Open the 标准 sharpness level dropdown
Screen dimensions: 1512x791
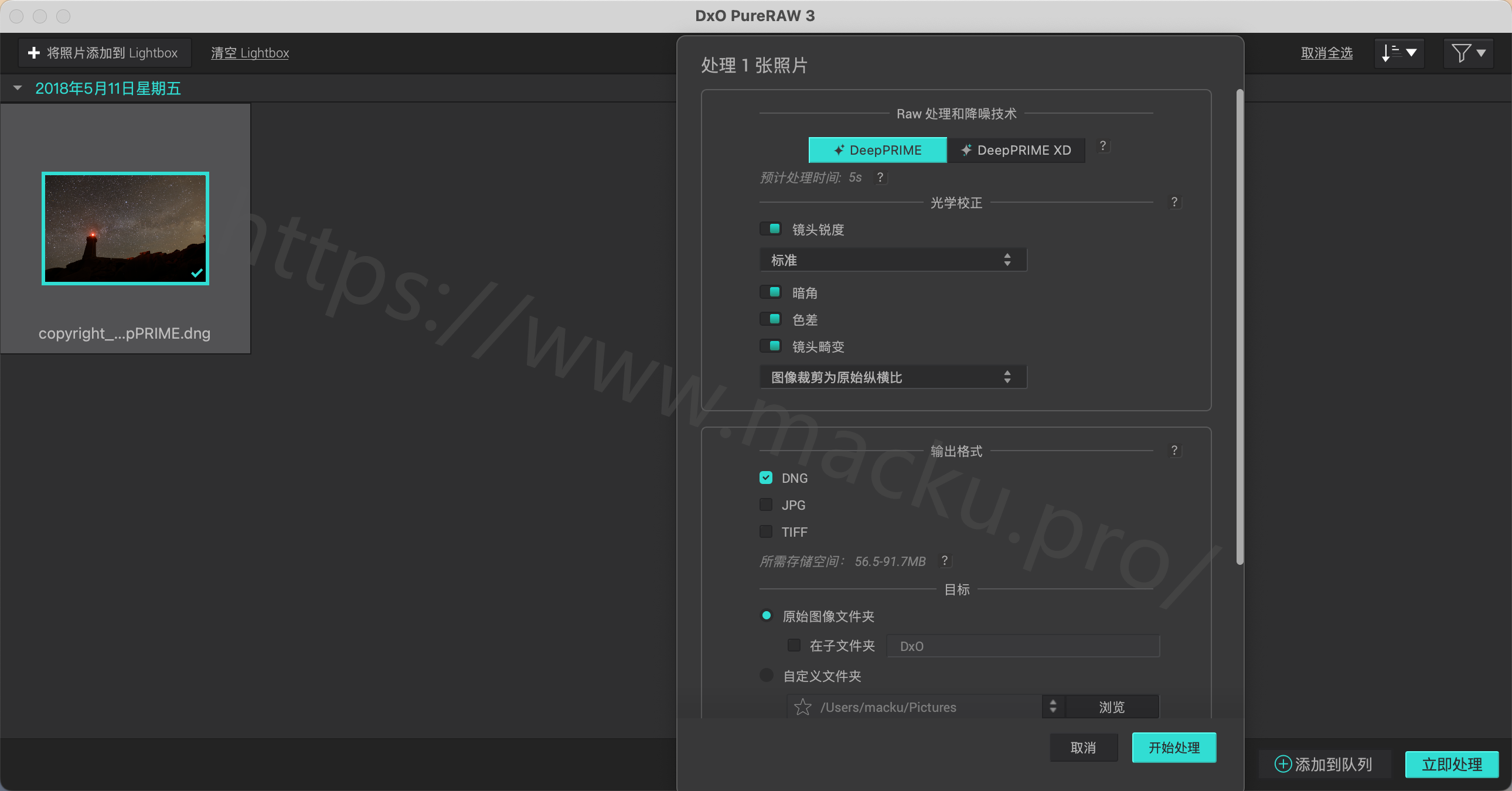coord(893,260)
